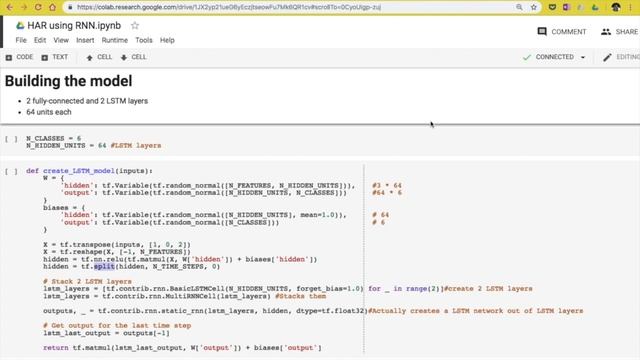The width and height of the screenshot is (640, 360).
Task: Click the browser forward arrow
Action: point(23,7)
